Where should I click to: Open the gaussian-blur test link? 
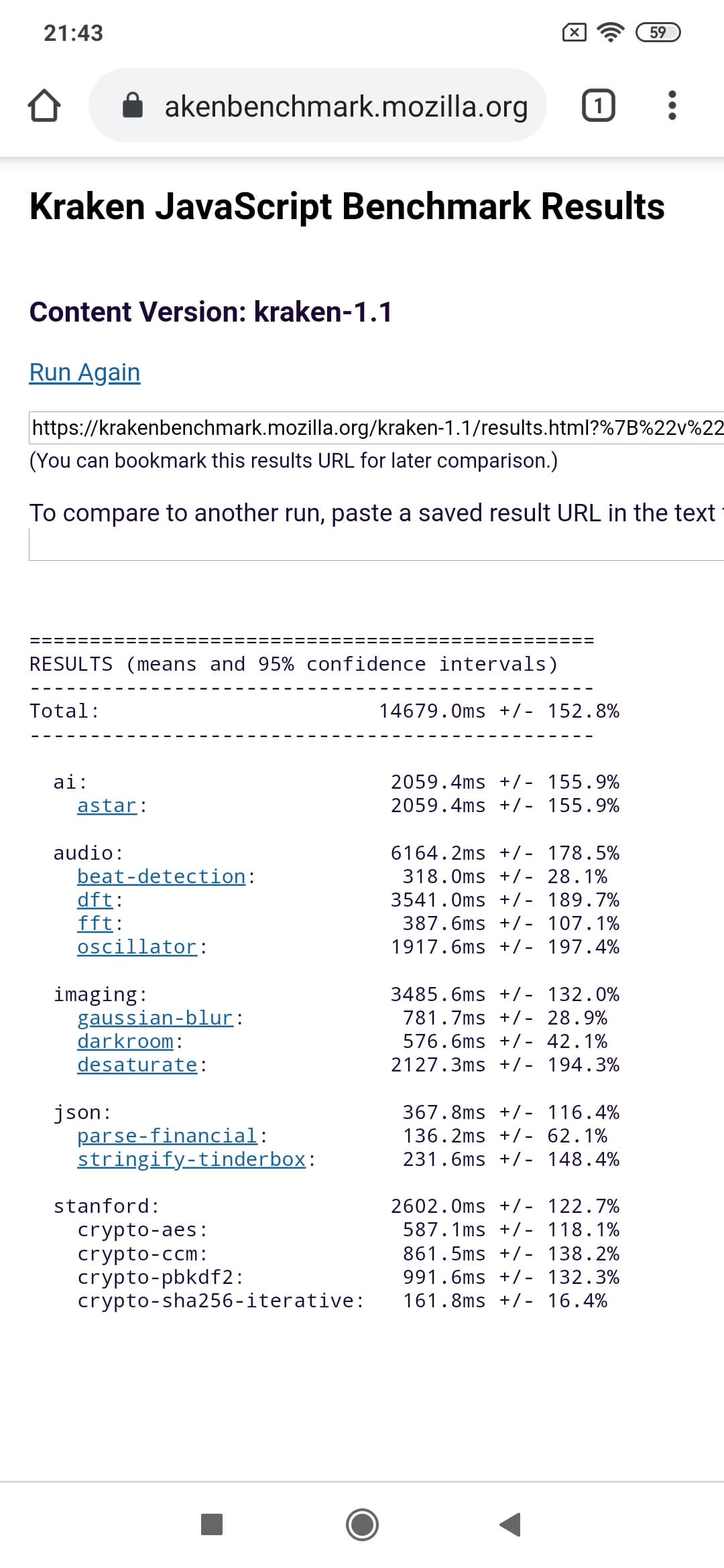coord(156,1018)
